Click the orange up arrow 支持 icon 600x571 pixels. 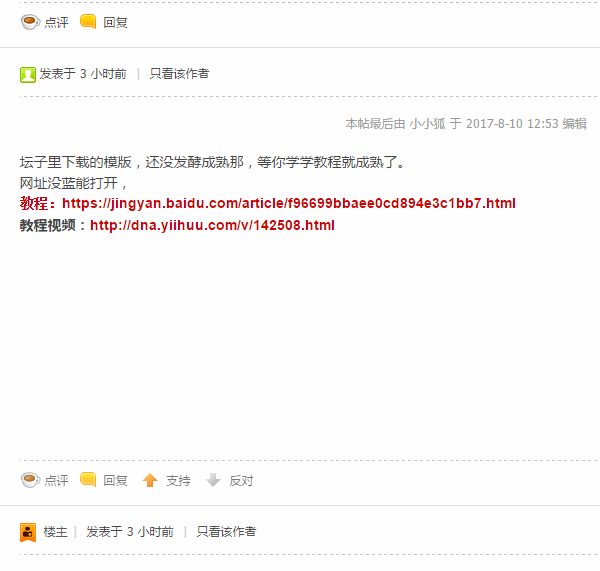pos(150,480)
